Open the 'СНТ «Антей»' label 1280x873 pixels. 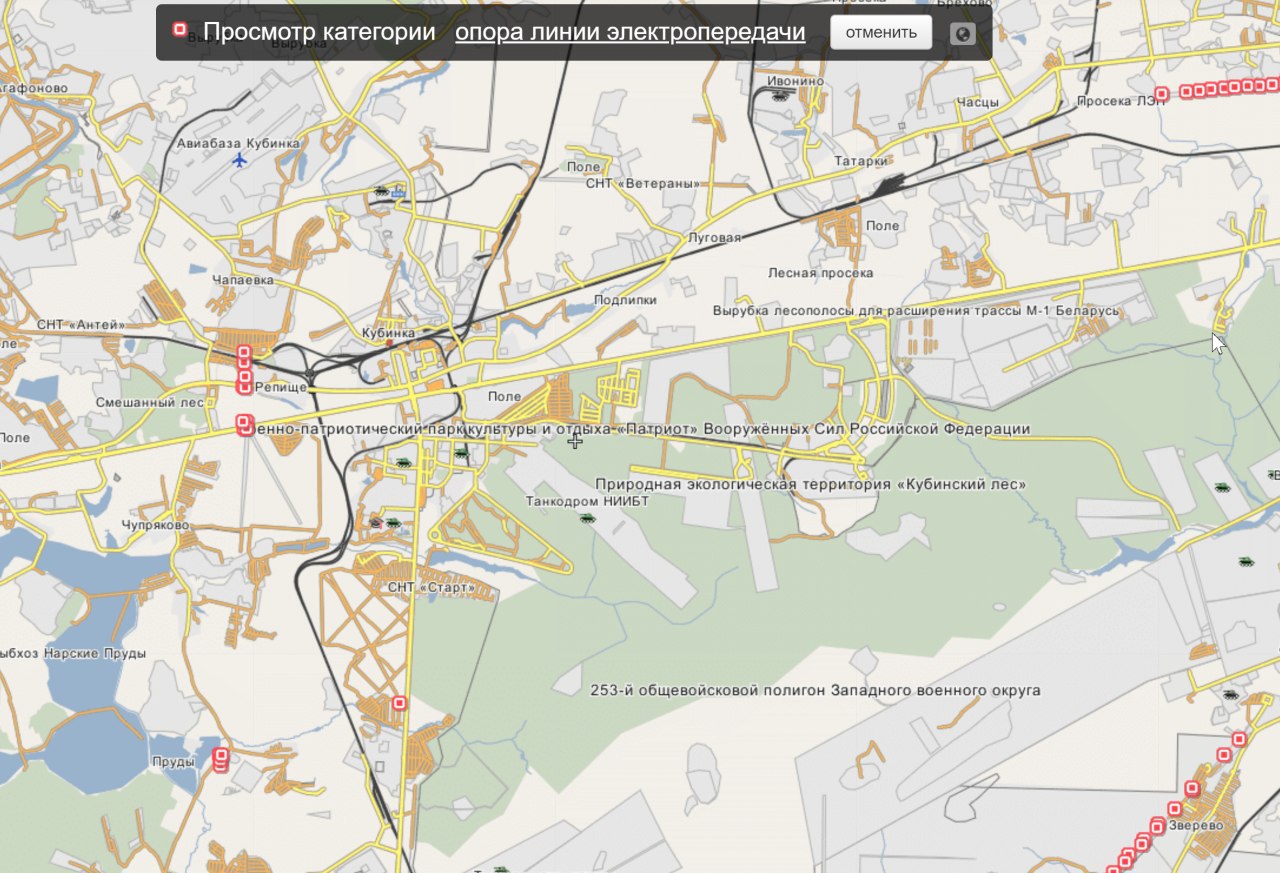point(81,325)
